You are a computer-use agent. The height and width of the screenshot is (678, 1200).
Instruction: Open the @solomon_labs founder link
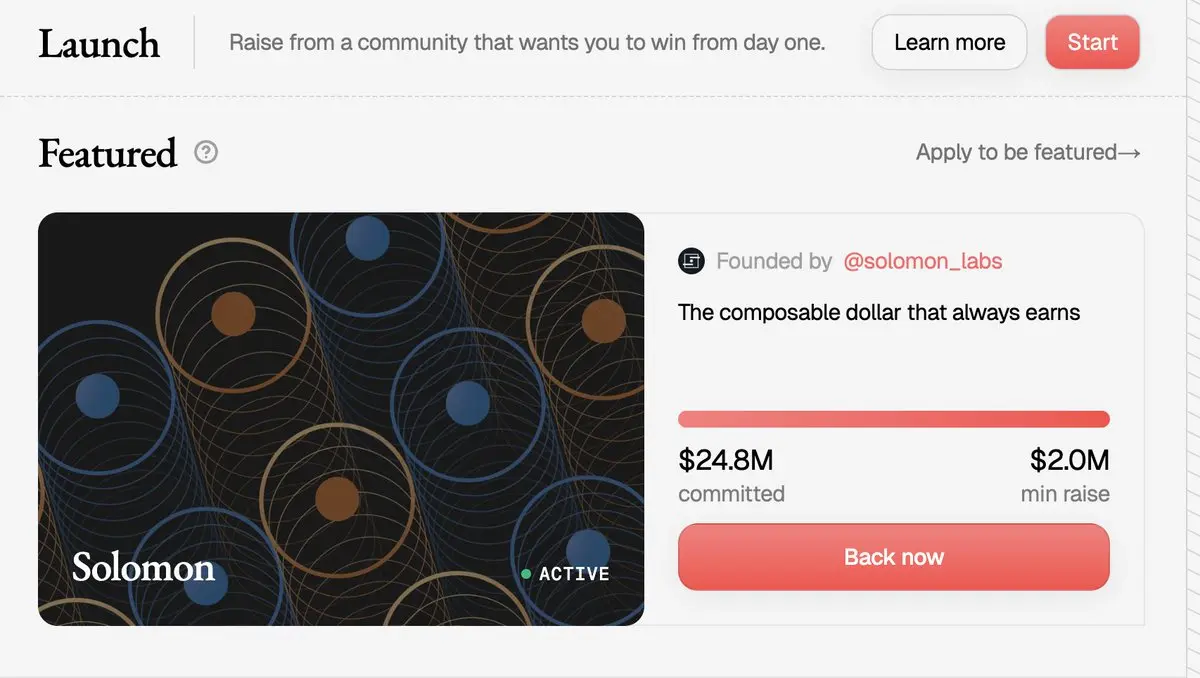922,262
